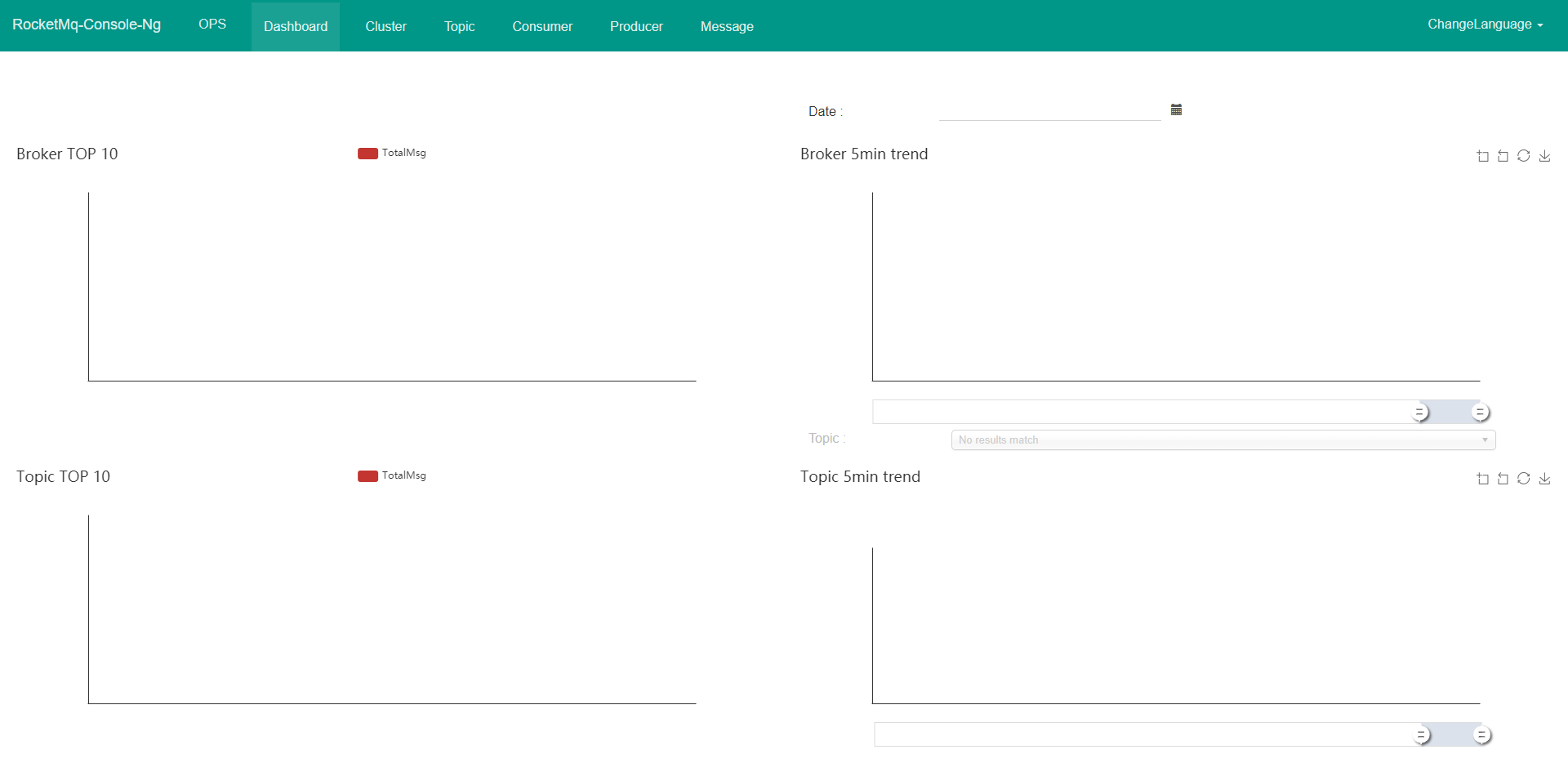Expand the Topic selection dropdown
1568x763 pixels.
coord(1223,440)
